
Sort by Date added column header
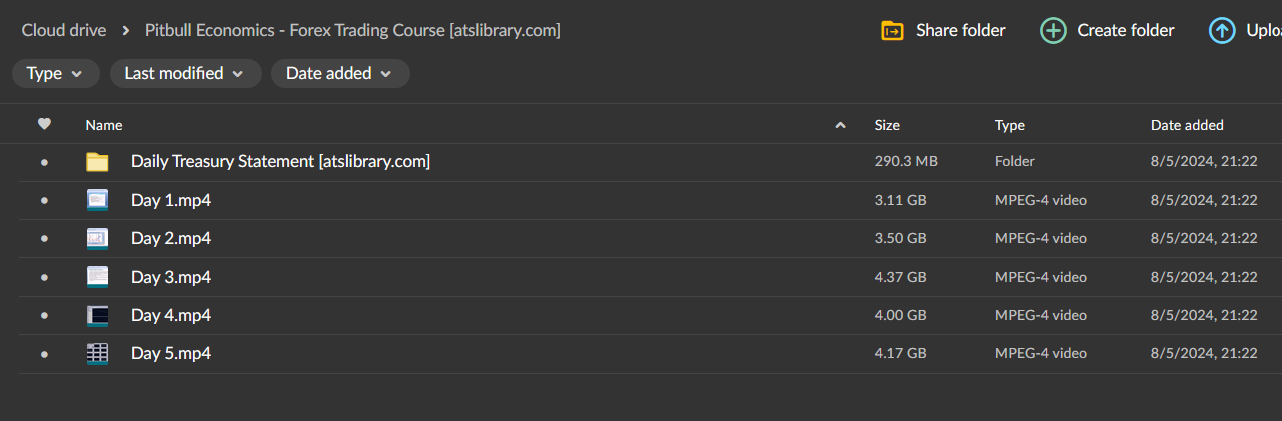point(1187,125)
